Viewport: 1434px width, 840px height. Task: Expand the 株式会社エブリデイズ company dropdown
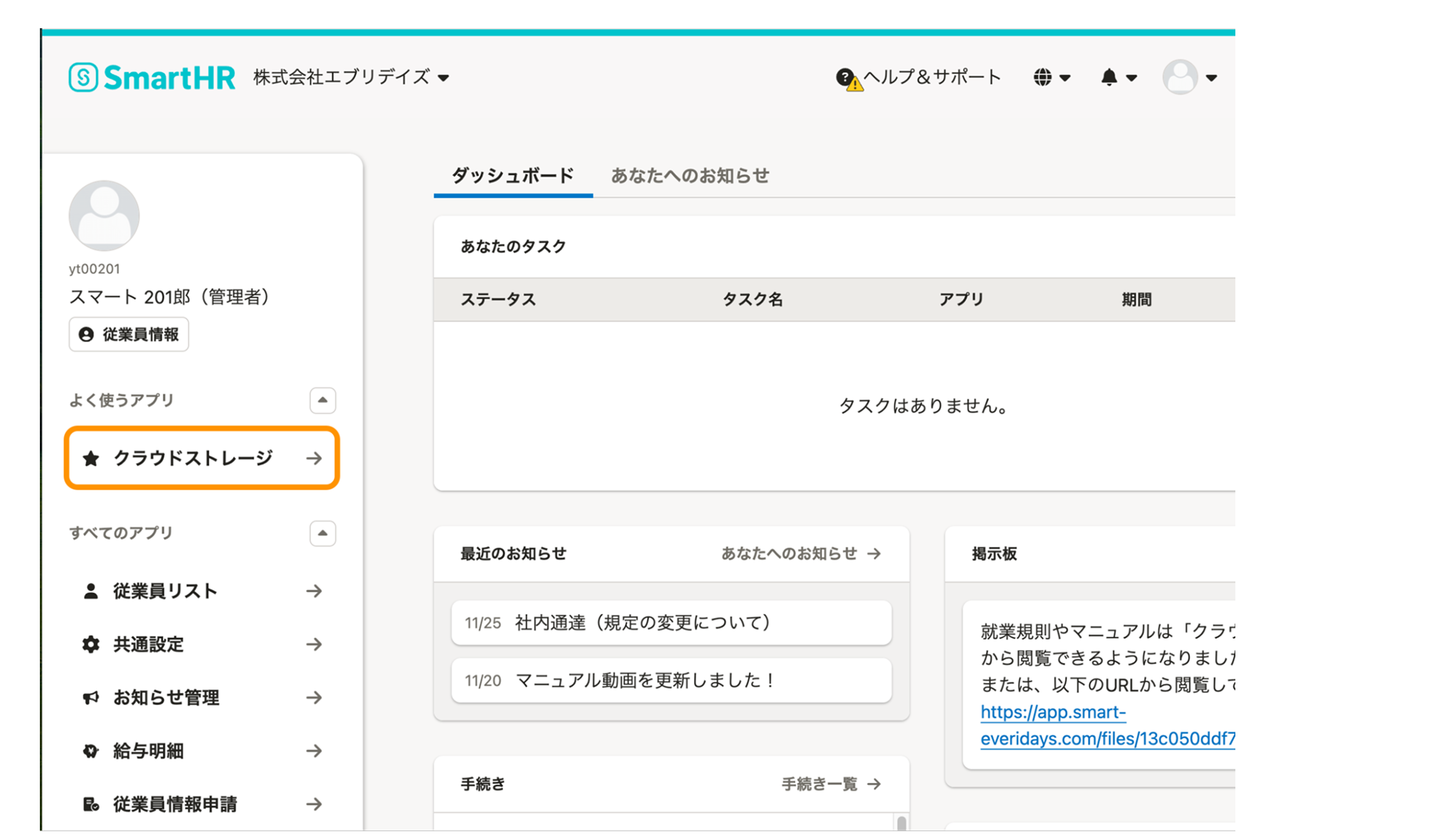(x=351, y=78)
